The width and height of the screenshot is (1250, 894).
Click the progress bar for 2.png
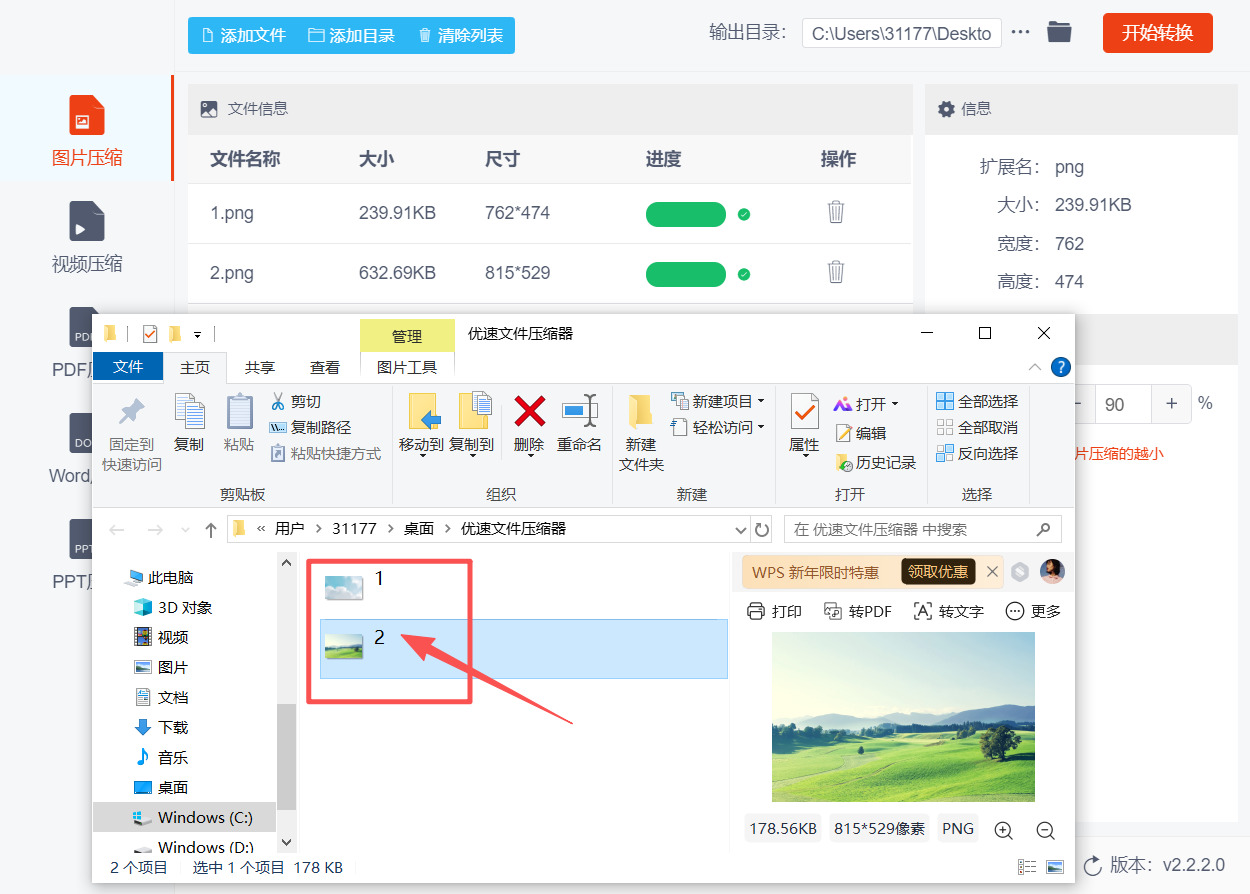tap(686, 273)
